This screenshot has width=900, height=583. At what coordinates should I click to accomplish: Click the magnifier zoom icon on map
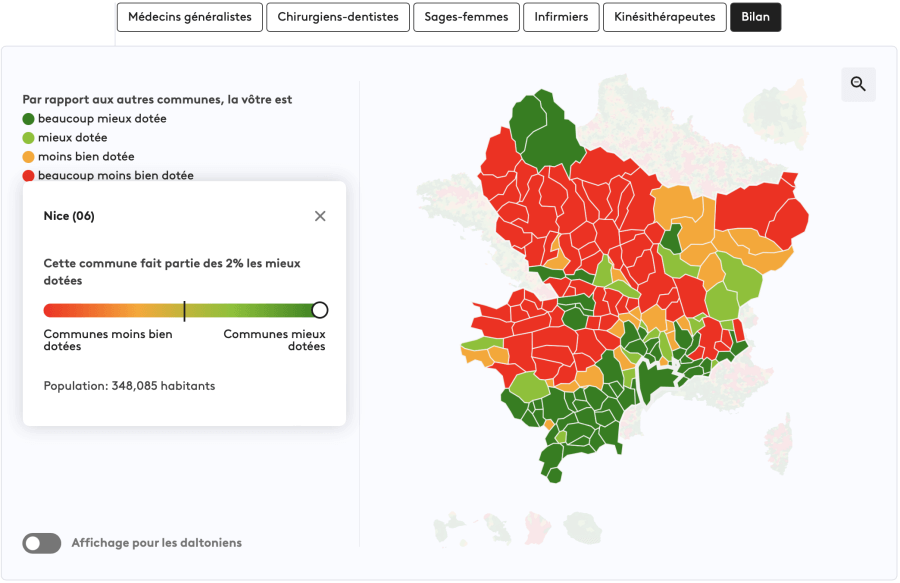(858, 84)
